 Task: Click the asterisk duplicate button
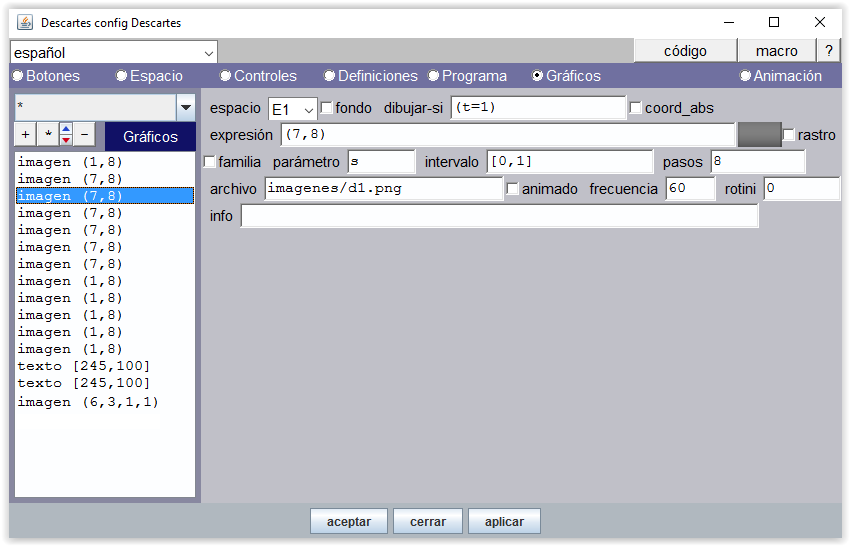click(x=47, y=135)
